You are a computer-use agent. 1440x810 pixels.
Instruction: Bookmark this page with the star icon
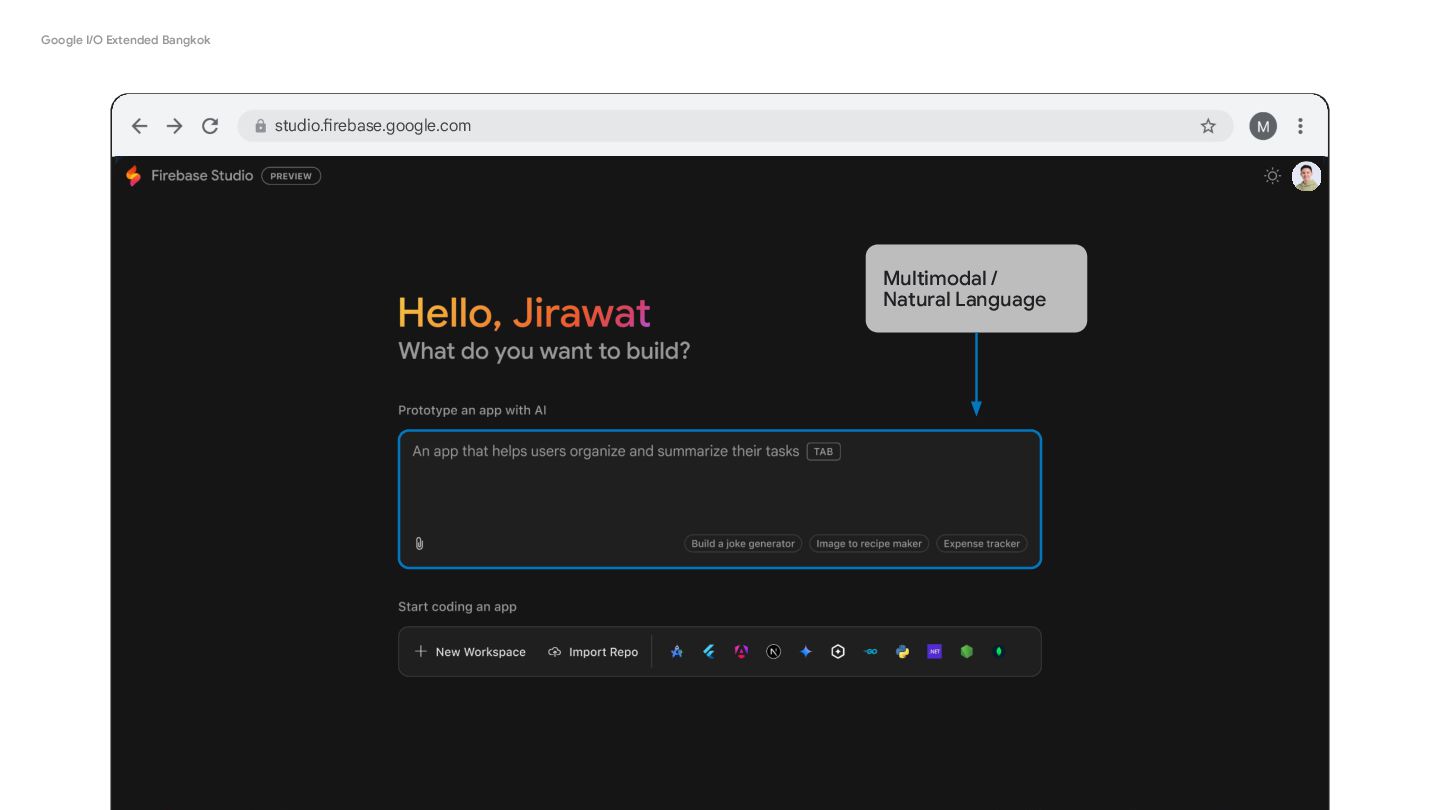tap(1208, 126)
